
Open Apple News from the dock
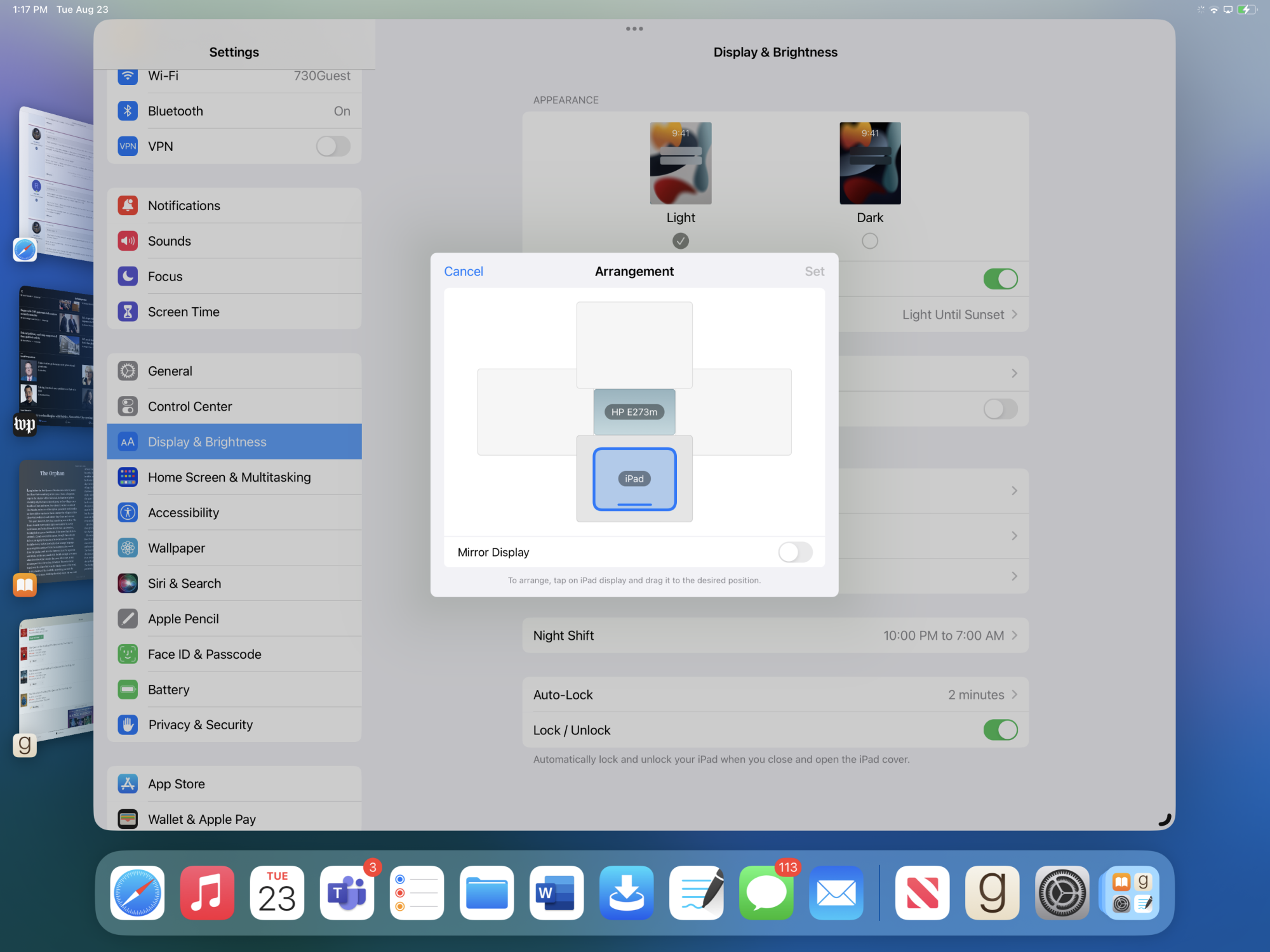click(922, 893)
